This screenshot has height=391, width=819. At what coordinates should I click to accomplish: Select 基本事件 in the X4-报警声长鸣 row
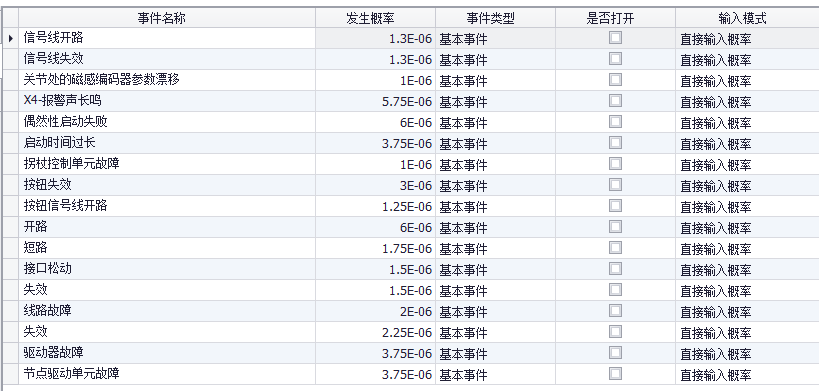click(495, 101)
